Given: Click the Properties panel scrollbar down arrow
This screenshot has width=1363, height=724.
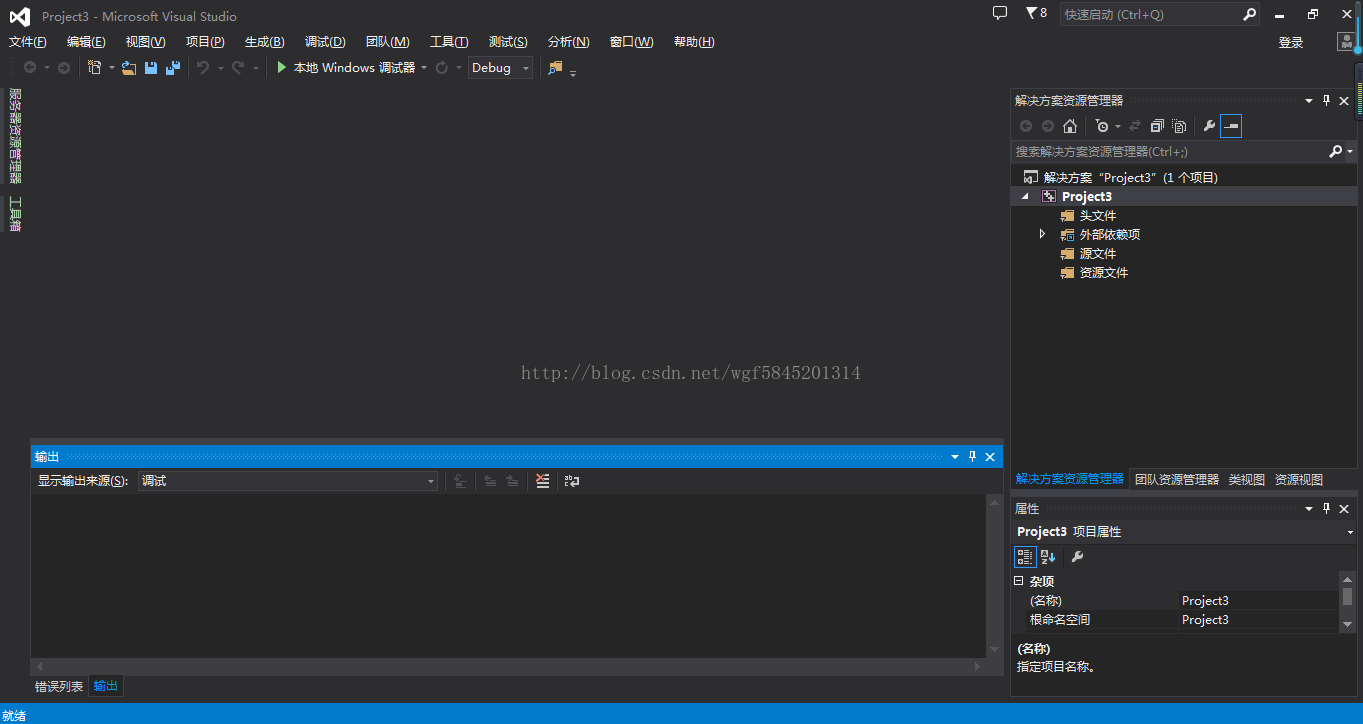Looking at the screenshot, I should pyautogui.click(x=1346, y=625).
